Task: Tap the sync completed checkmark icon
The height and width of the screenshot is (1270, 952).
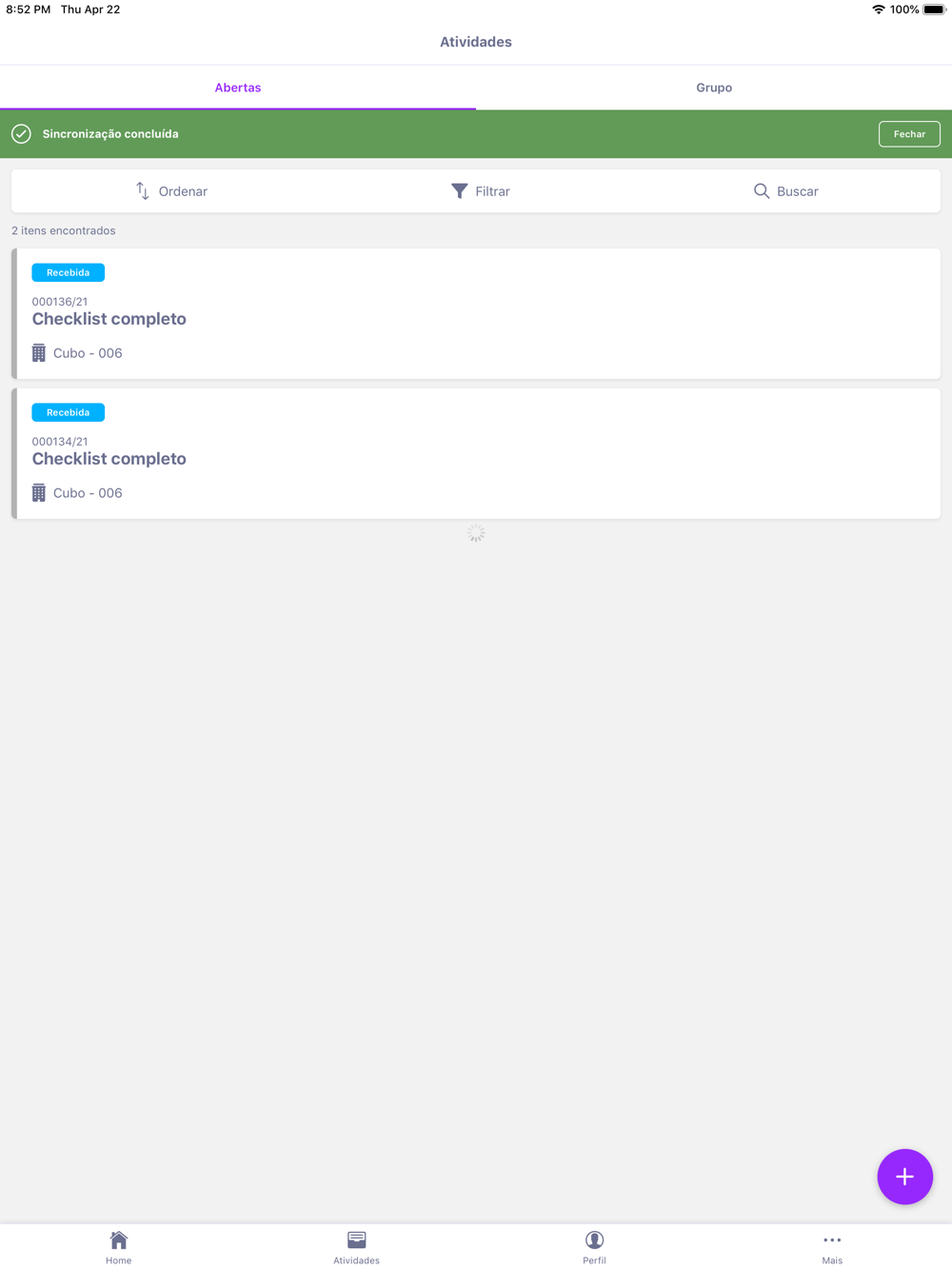Action: [x=21, y=134]
